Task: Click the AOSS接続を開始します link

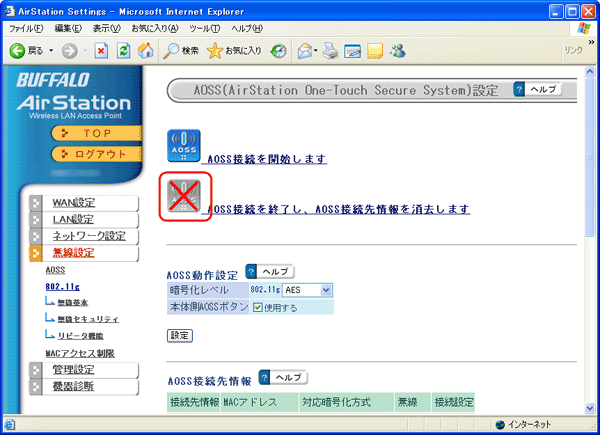Action: pyautogui.click(x=267, y=158)
